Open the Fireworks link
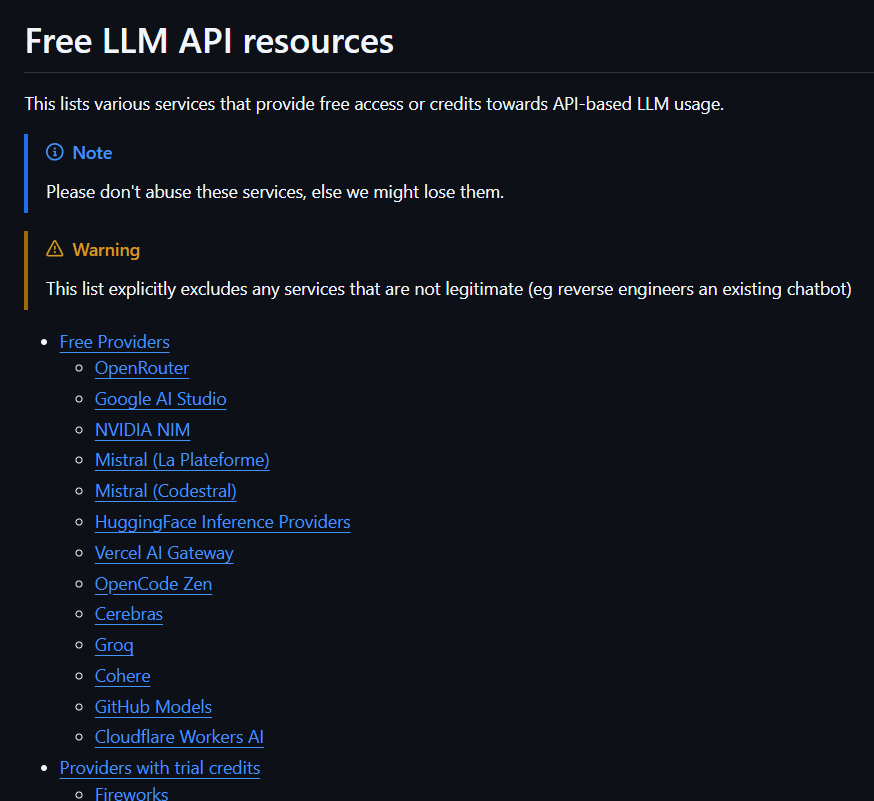This screenshot has width=874, height=801. tap(132, 794)
